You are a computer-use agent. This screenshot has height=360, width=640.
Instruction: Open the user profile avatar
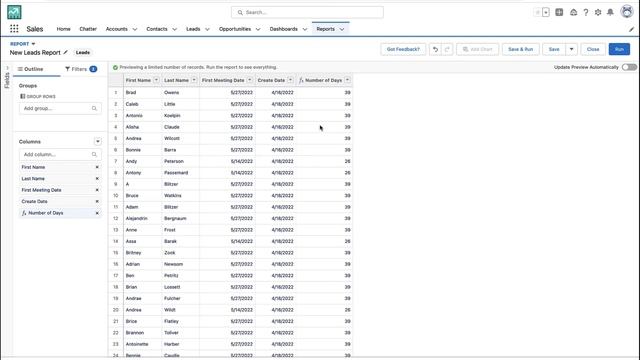click(627, 12)
